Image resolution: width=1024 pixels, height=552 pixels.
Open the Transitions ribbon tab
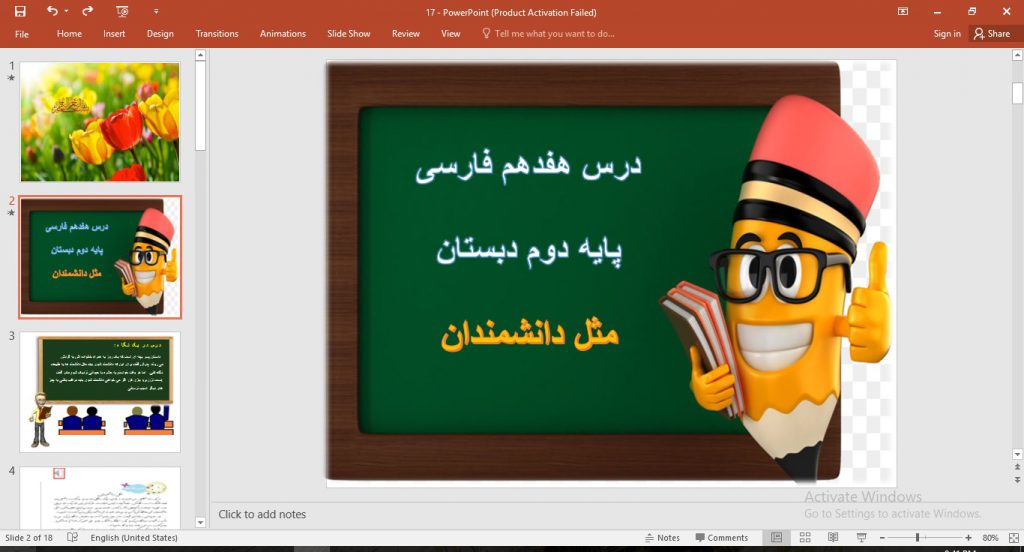217,33
